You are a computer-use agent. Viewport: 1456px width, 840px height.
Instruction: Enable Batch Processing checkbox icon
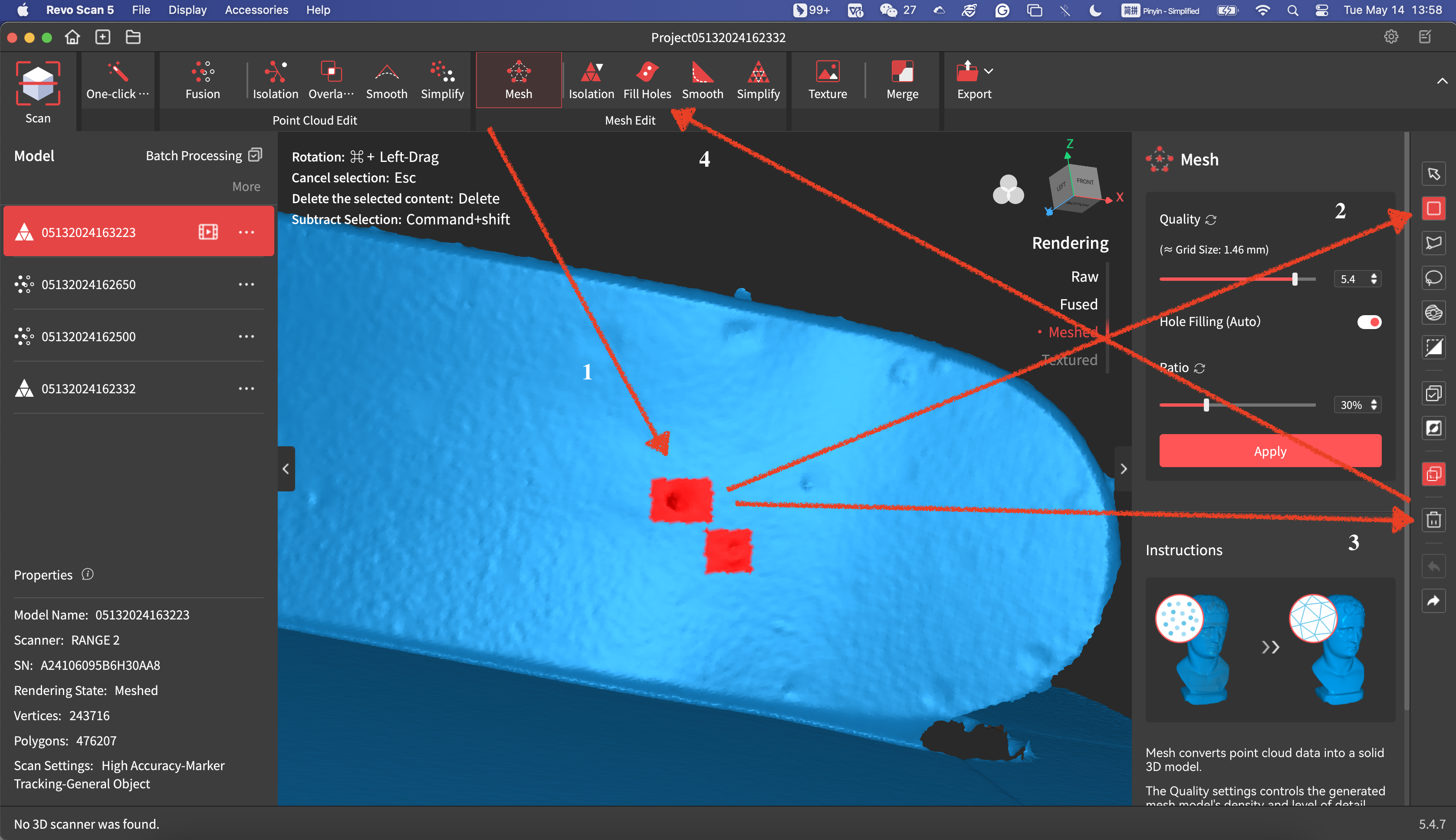point(256,155)
